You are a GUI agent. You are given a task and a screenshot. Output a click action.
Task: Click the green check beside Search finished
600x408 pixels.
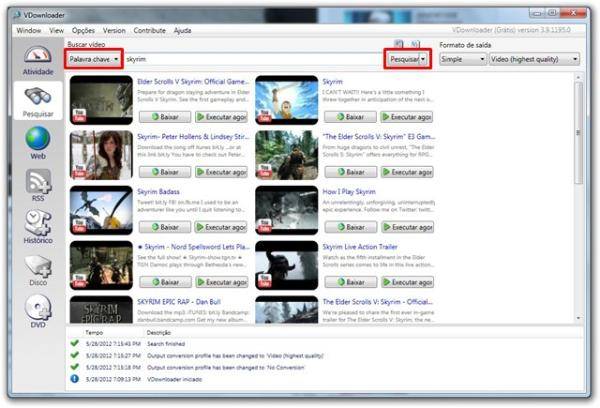(x=75, y=343)
